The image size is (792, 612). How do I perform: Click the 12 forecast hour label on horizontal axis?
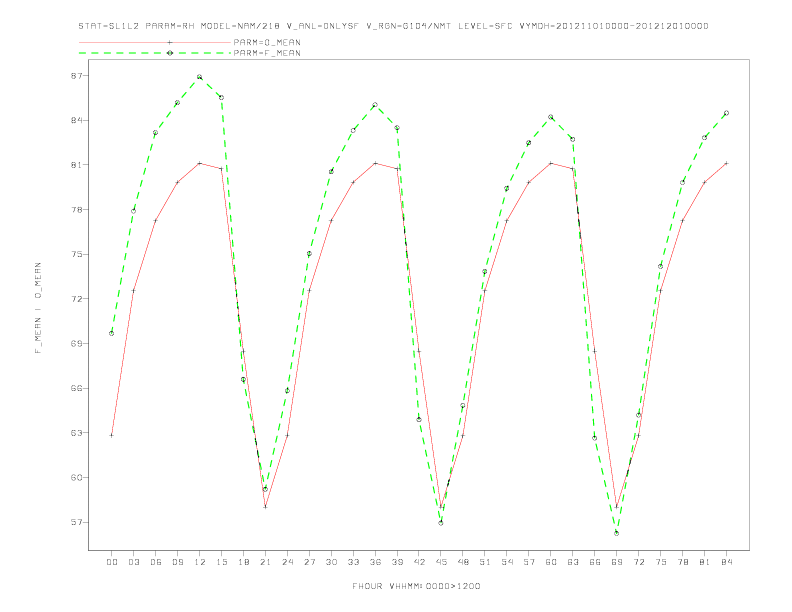point(200,562)
